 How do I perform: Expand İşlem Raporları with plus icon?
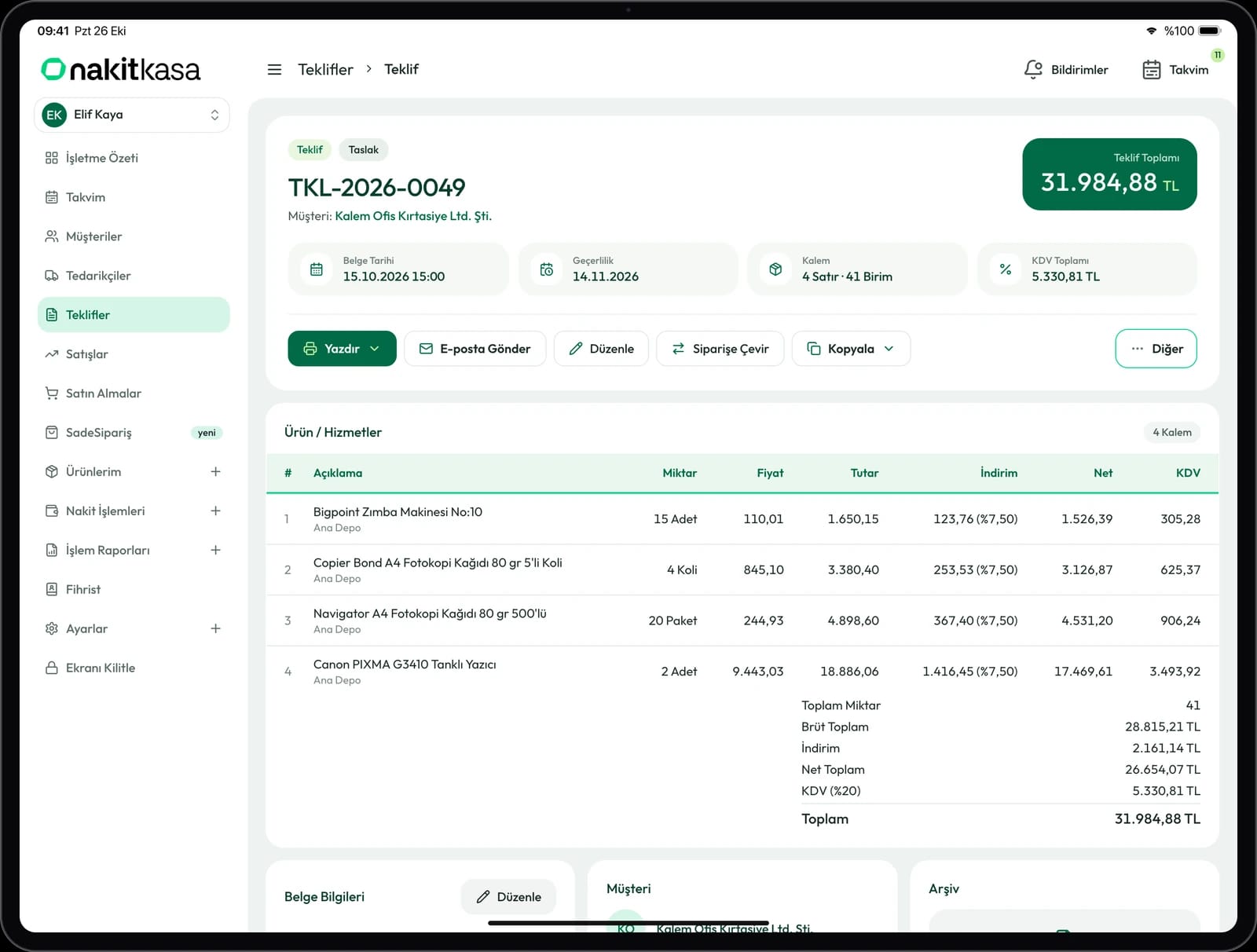click(x=215, y=550)
